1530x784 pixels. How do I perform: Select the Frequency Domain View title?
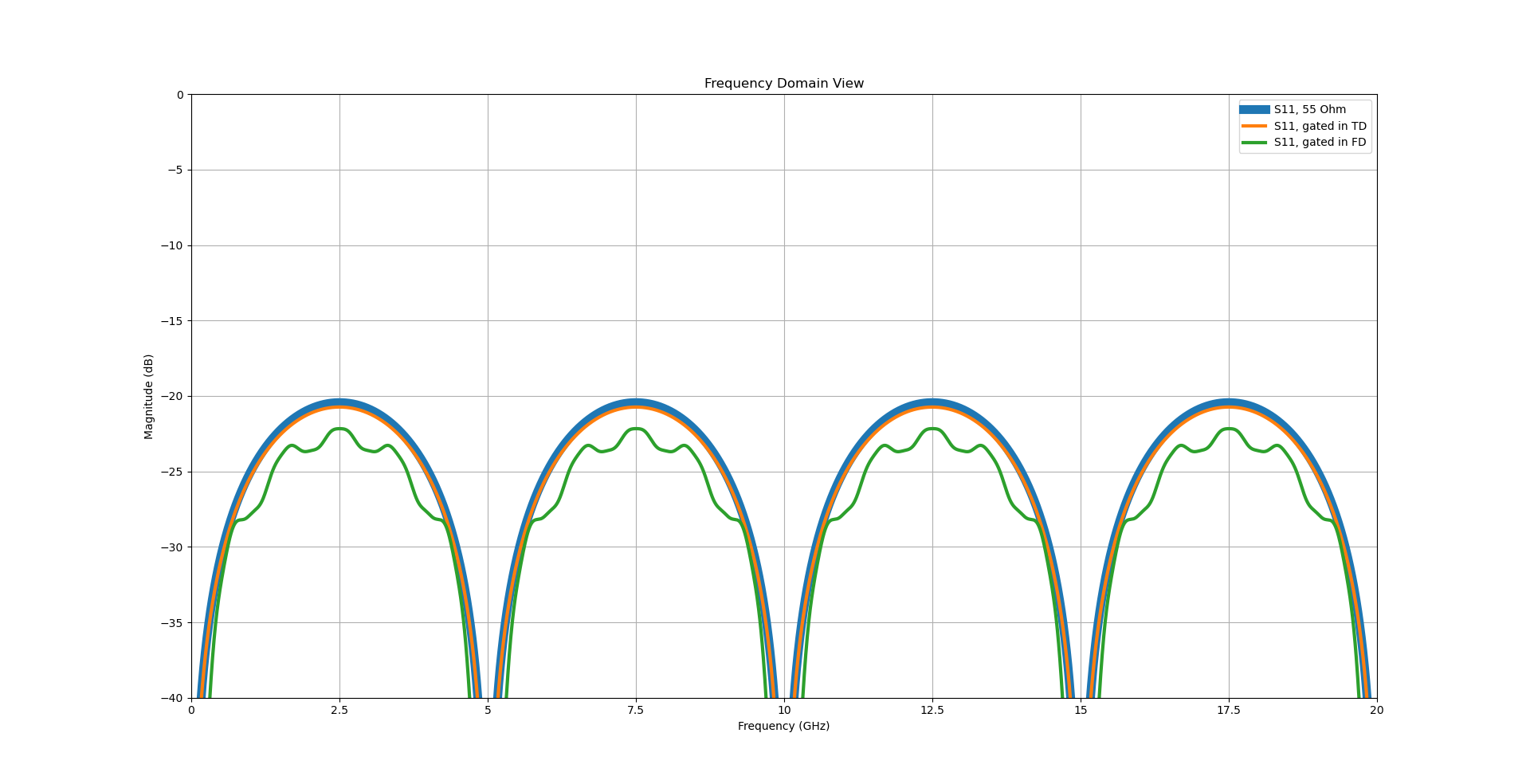pos(783,83)
